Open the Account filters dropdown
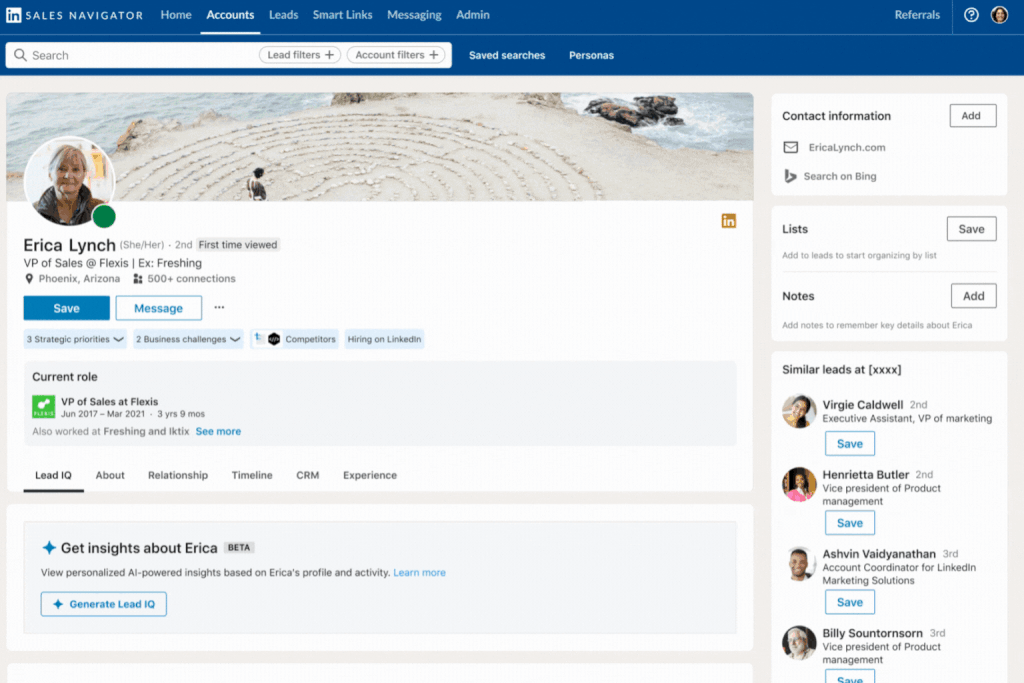Screen dimensions: 1024x683 click(396, 55)
